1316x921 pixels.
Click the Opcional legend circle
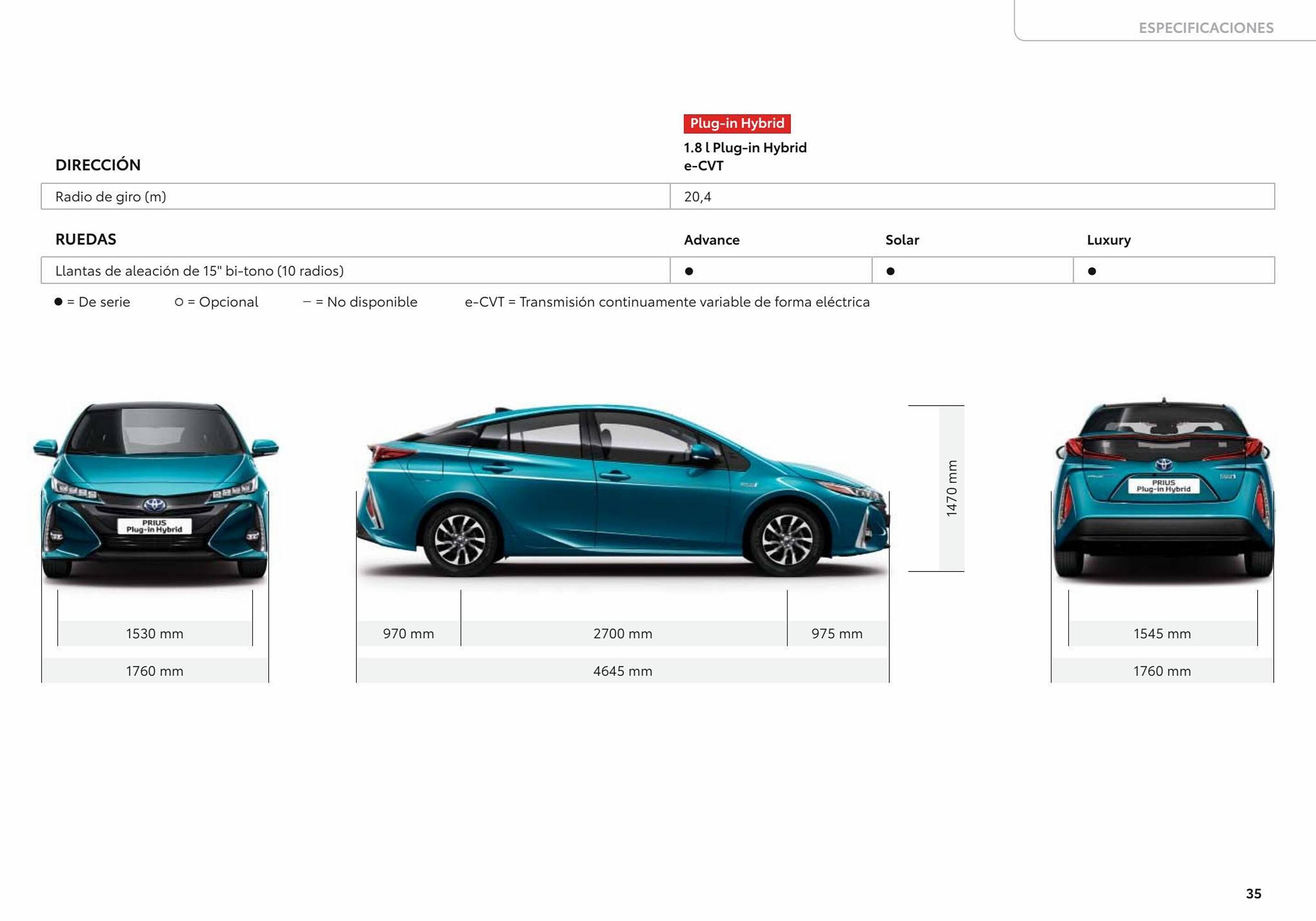179,302
